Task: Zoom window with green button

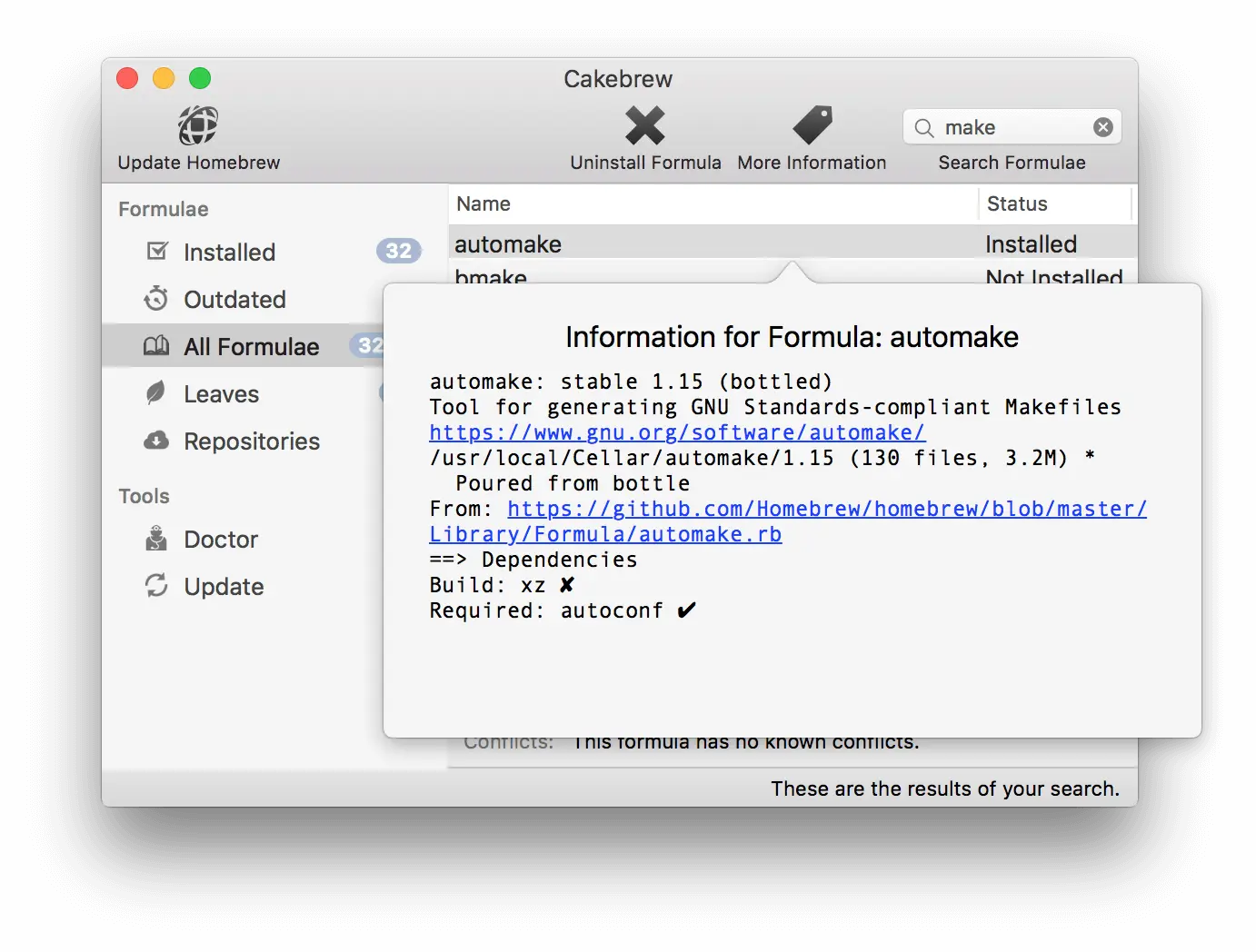Action: (x=200, y=78)
